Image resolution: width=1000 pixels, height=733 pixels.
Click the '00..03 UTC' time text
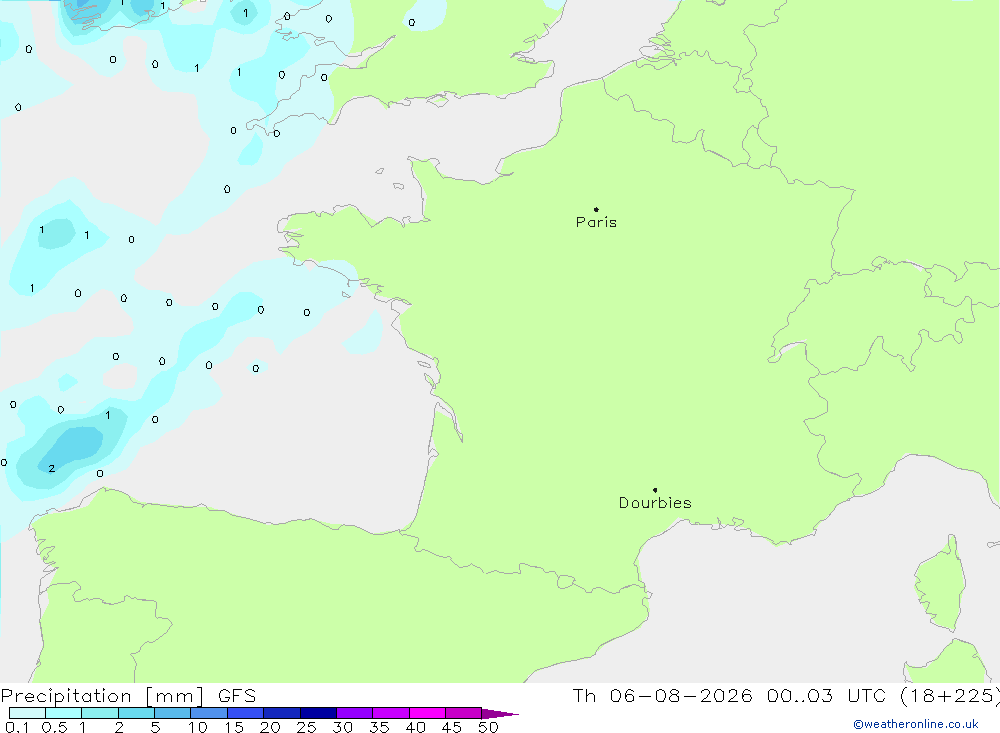tap(828, 696)
